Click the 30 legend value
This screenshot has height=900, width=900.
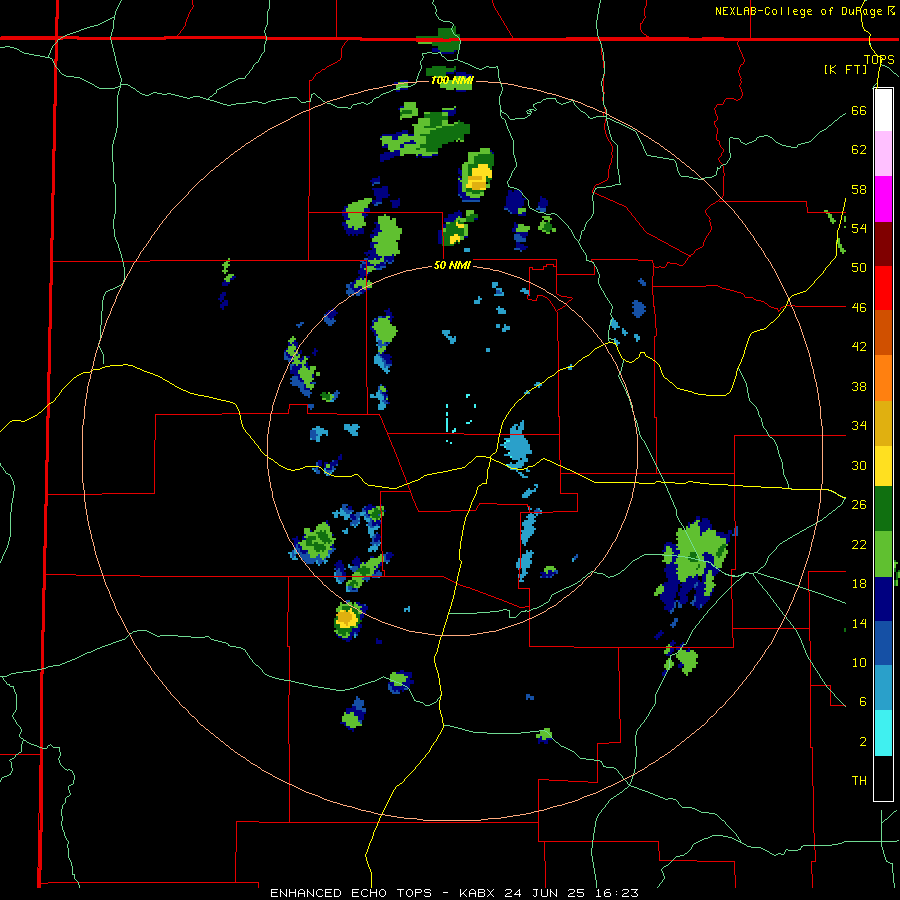coord(859,465)
